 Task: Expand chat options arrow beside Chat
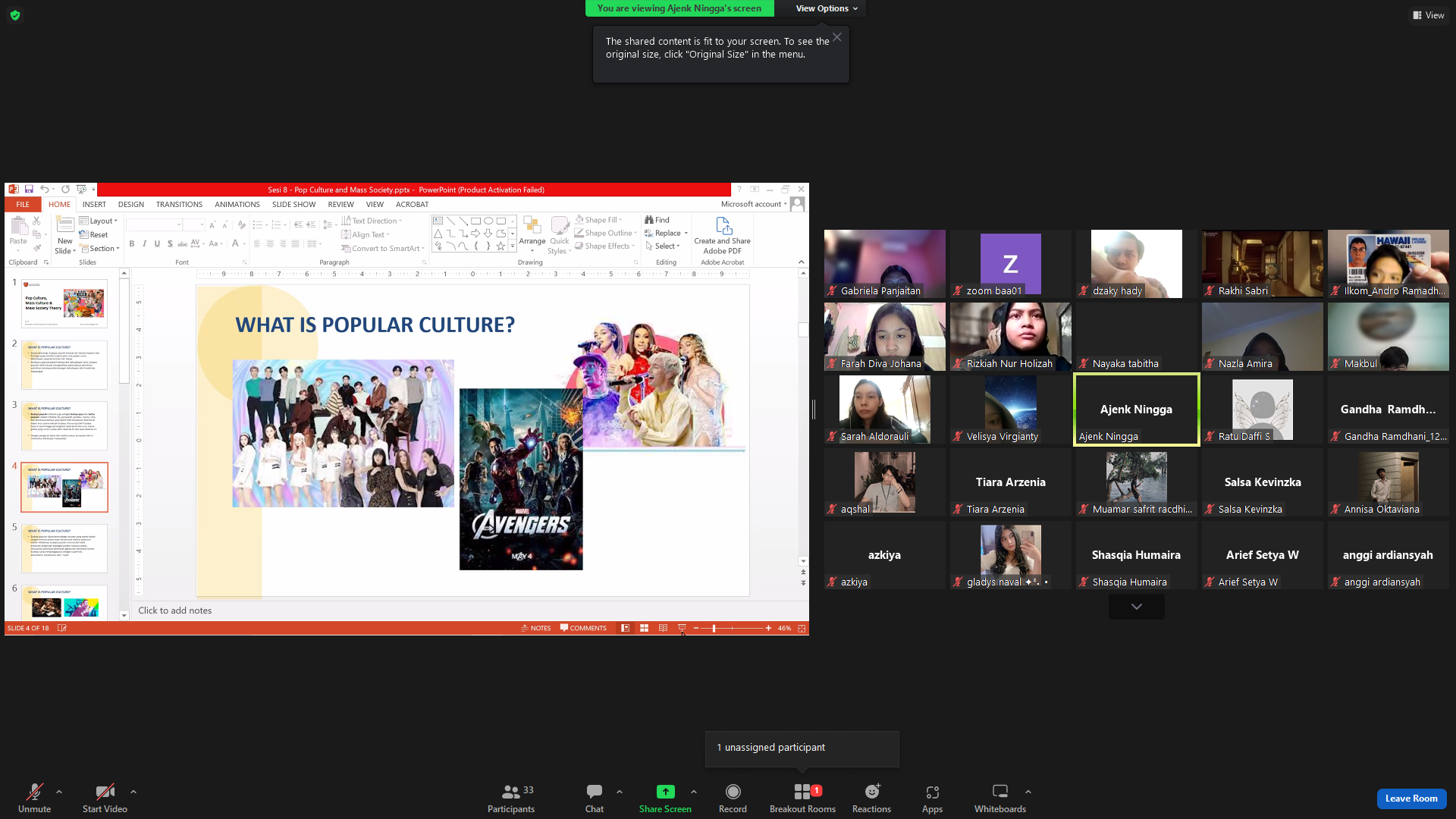coord(620,792)
